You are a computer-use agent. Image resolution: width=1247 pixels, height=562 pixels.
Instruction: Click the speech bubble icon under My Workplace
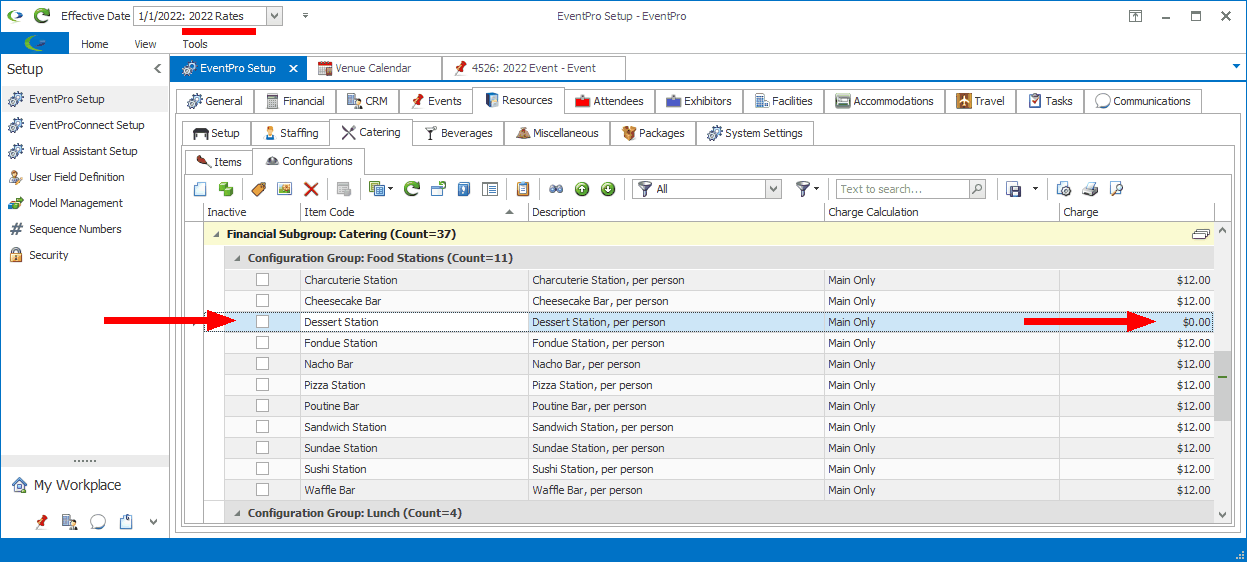coord(98,522)
